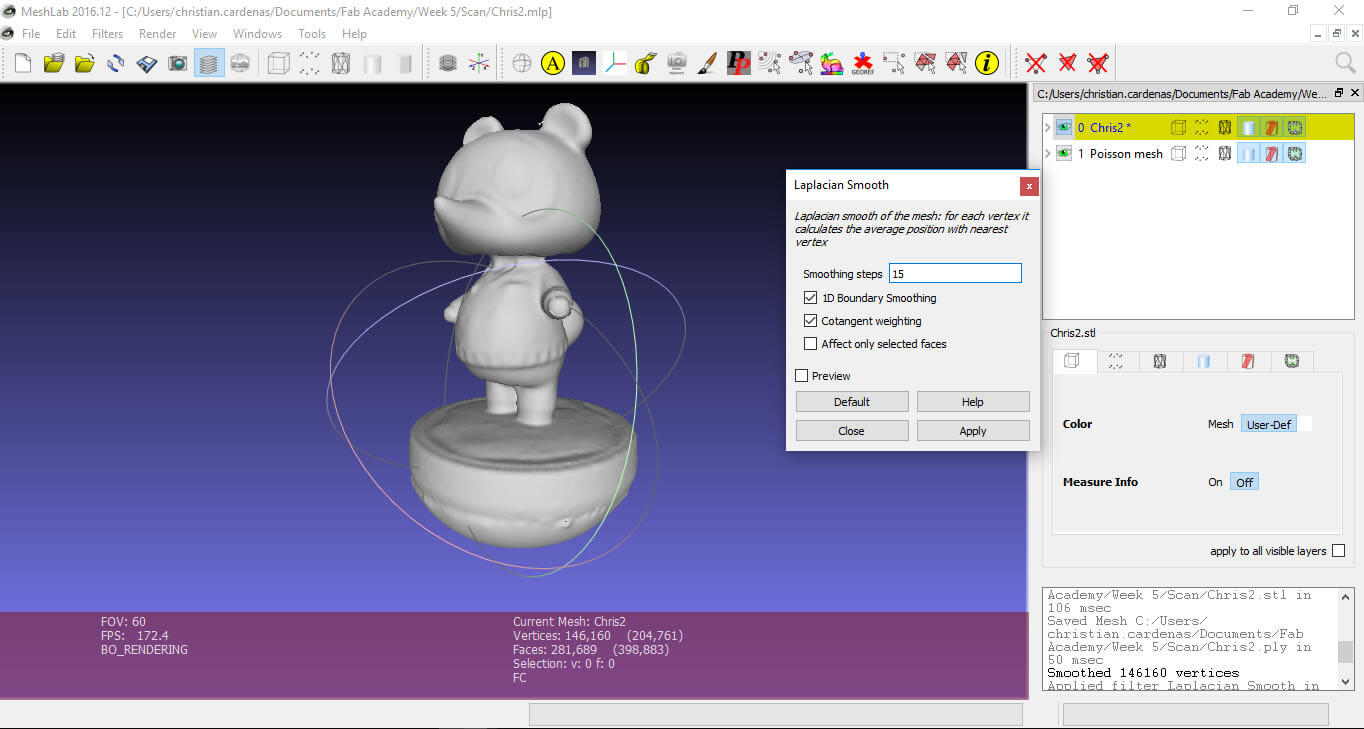Select the Mesh color option
Viewport: 1364px width, 729px height.
tap(1221, 424)
